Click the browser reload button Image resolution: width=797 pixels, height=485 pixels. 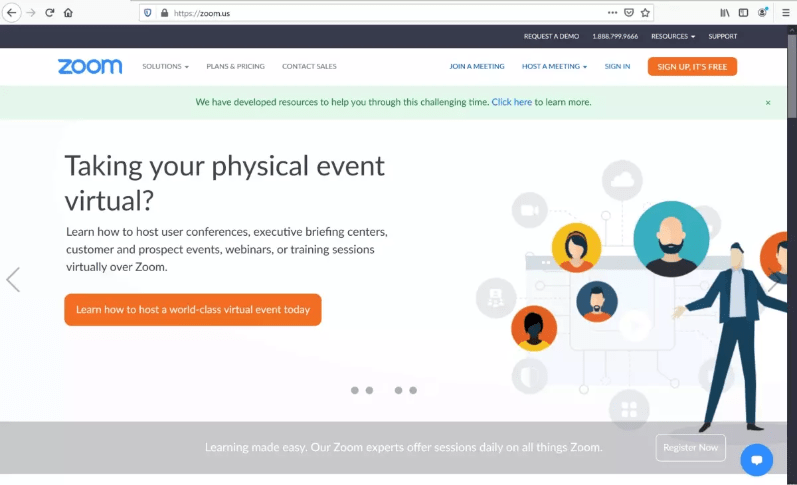(x=49, y=13)
